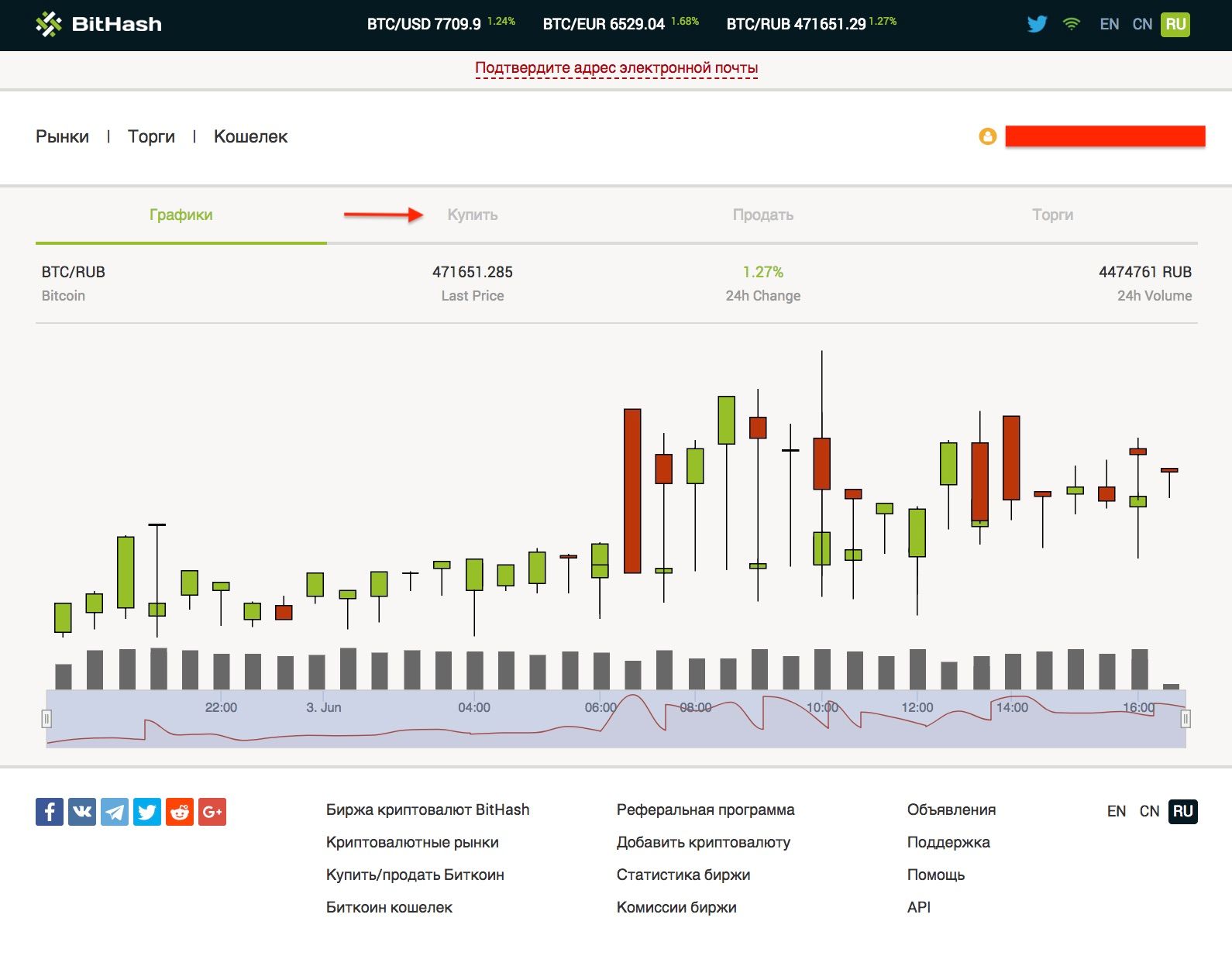Viewport: 1232px width, 959px height.
Task: Click Подтвердите адрес электронной почты link
Action: click(x=617, y=68)
